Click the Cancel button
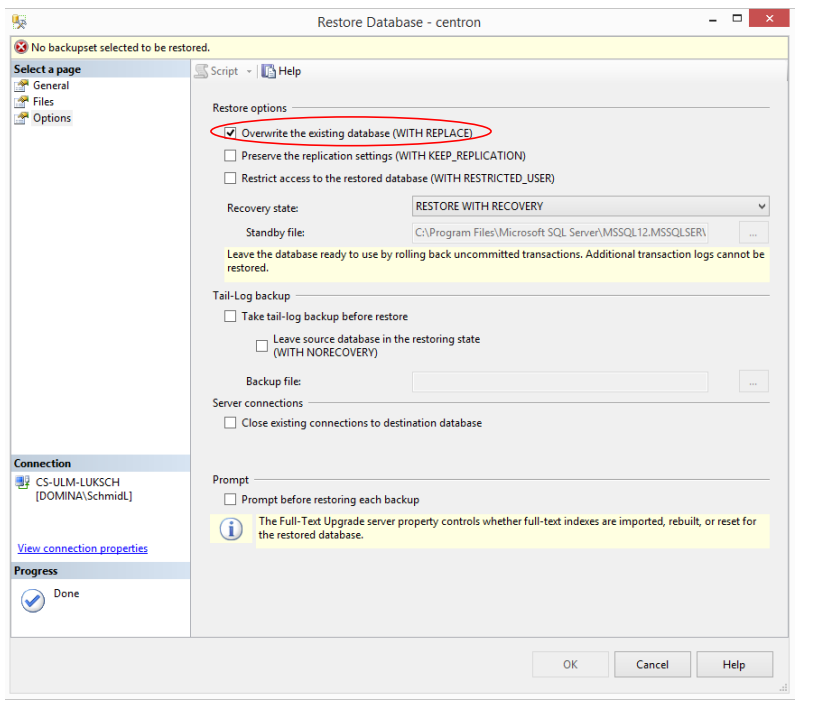Image resolution: width=822 pixels, height=711 pixels. click(652, 664)
